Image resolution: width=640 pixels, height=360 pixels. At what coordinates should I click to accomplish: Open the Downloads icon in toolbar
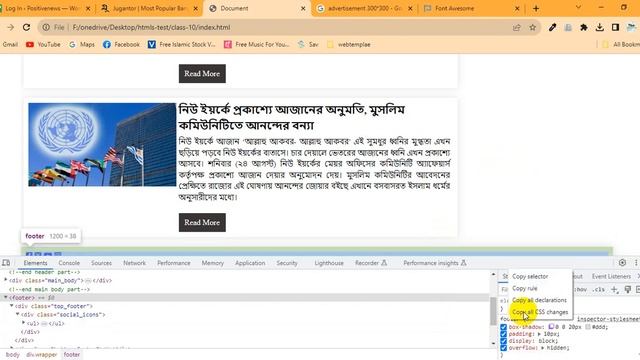click(x=600, y=27)
